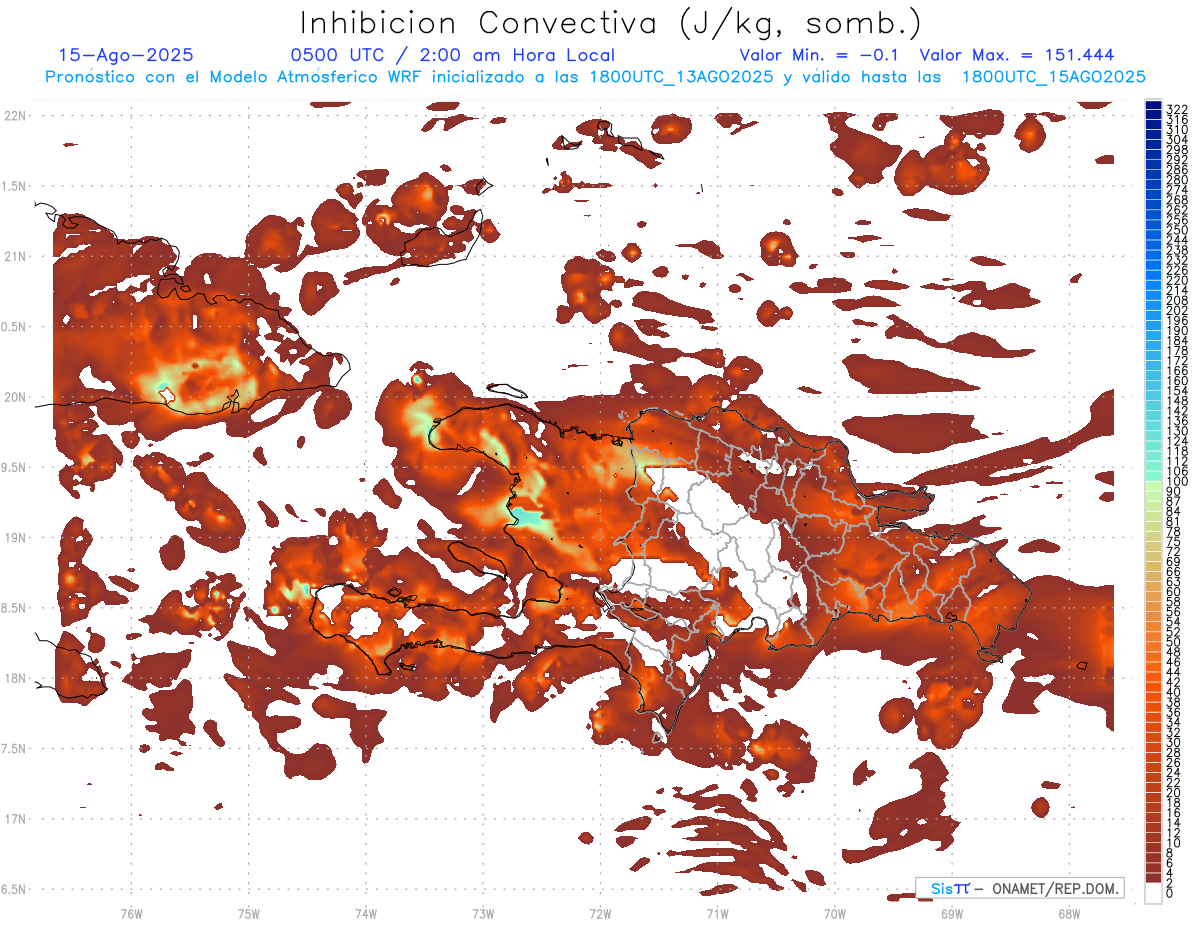1200x927 pixels.
Task: Click the '17N' latitude label
Action: coord(15,818)
